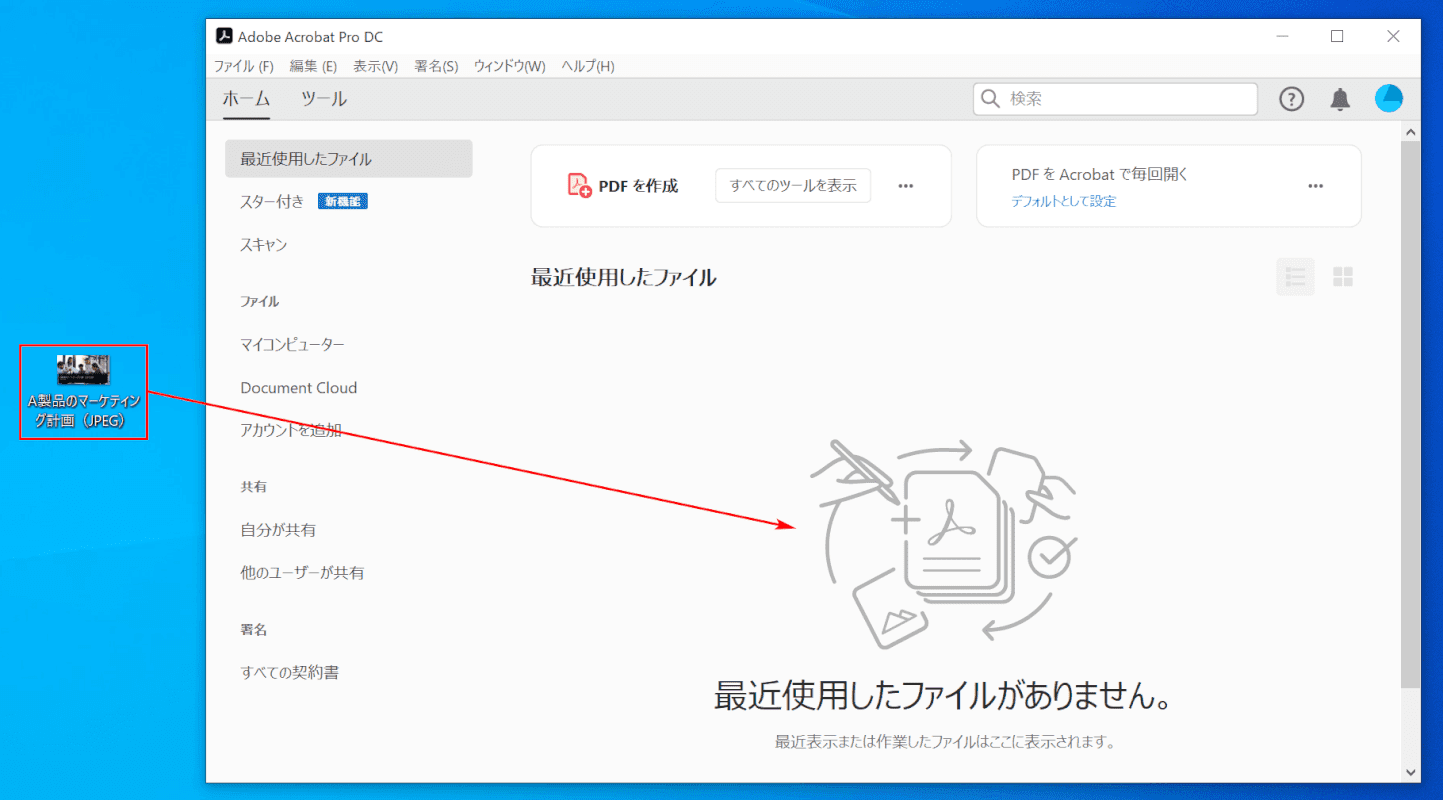Screen dimensions: 1443x800
Task: Switch to list view of recent files
Action: click(1295, 277)
